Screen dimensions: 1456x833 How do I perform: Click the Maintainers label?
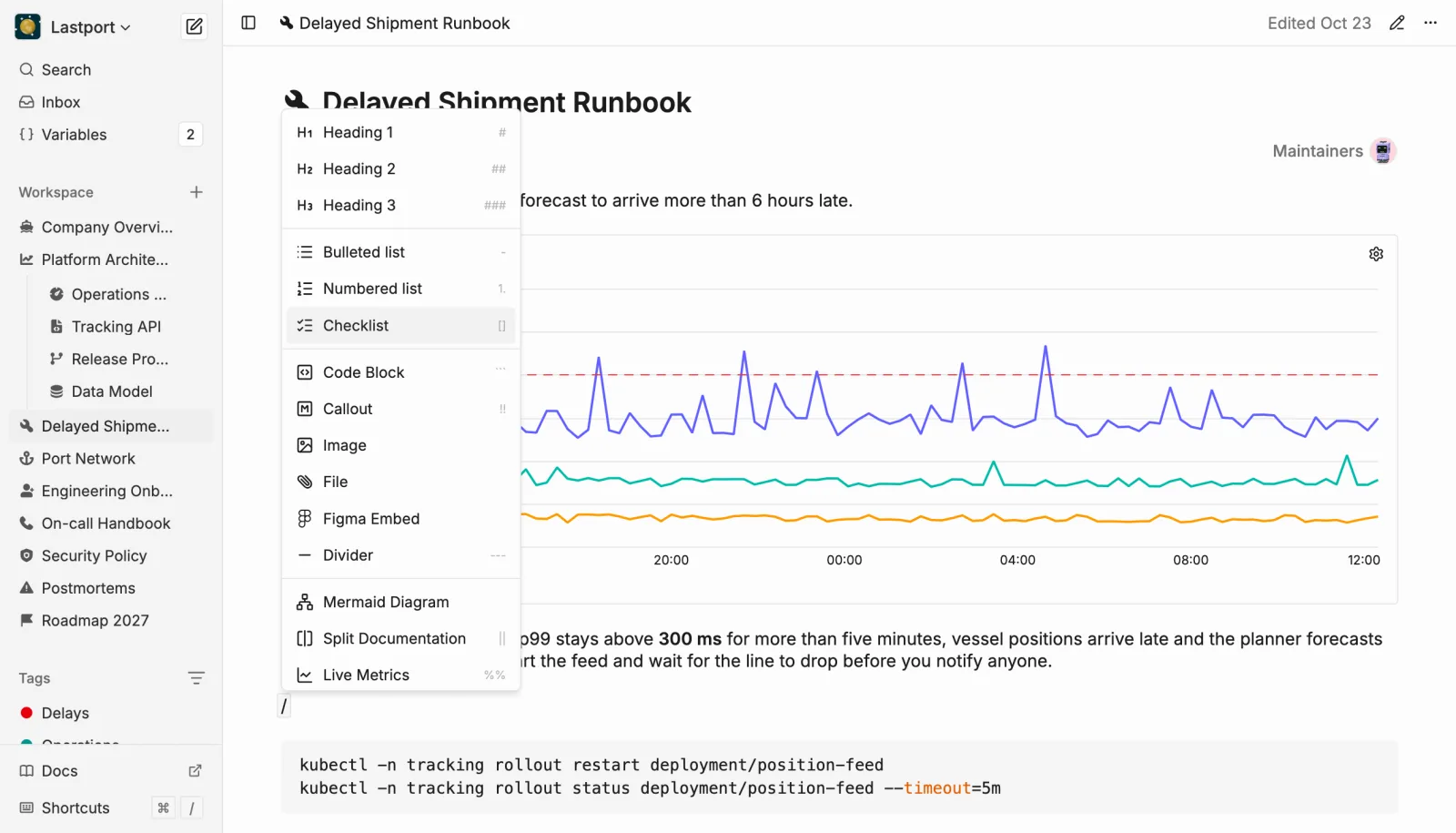coord(1317,151)
